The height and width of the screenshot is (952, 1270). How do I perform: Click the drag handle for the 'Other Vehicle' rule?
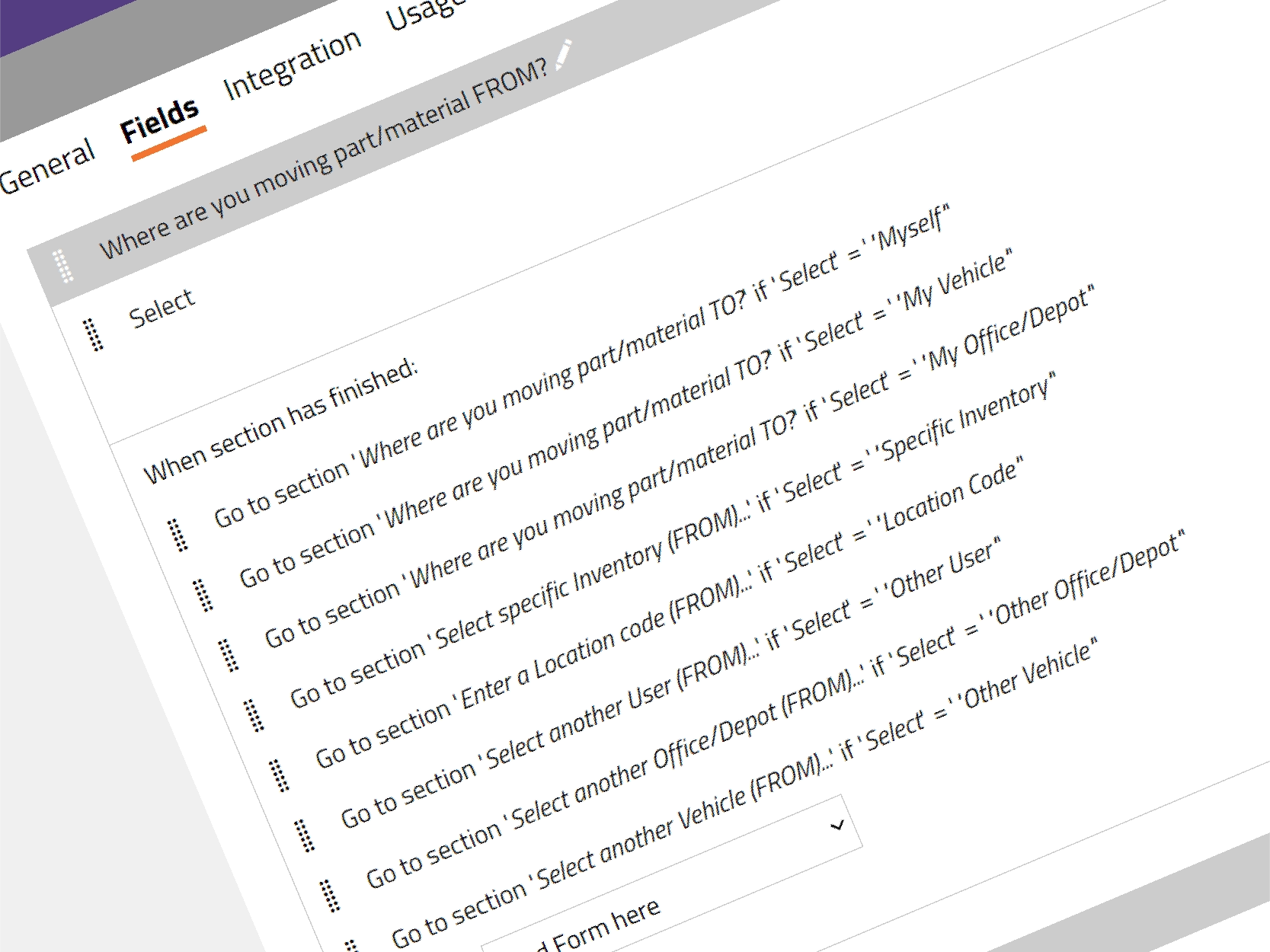(352, 945)
